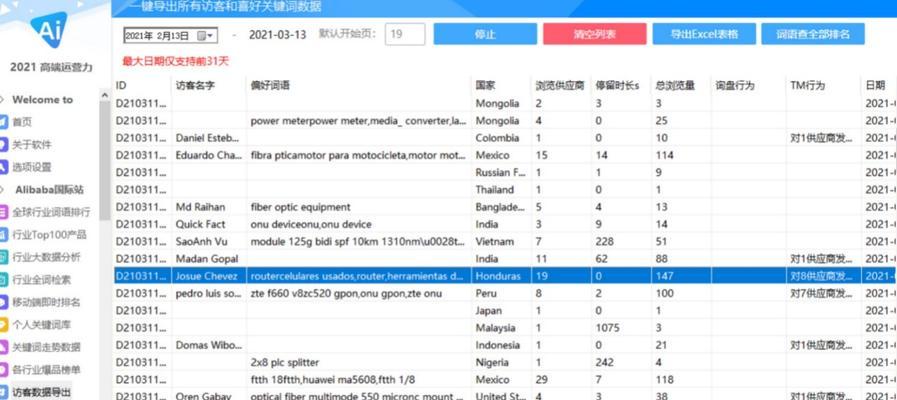Click the 默认开始页 input field showing 19

tap(405, 34)
